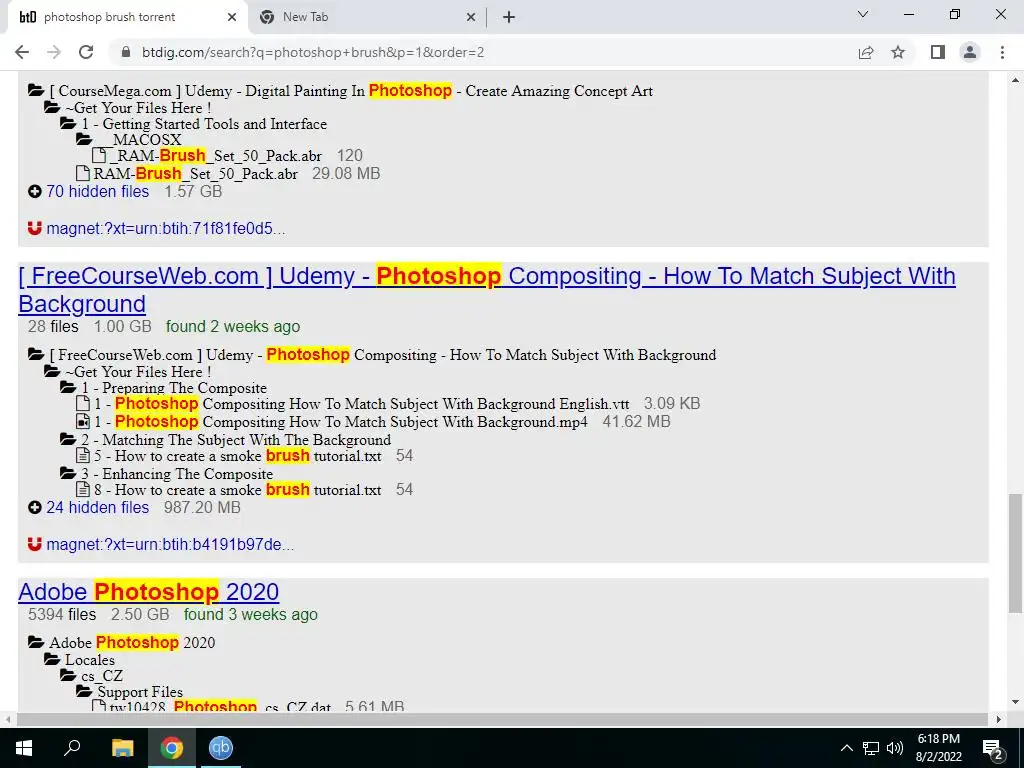Click the file icon of the English.vtt file
1024x768 pixels.
point(83,403)
